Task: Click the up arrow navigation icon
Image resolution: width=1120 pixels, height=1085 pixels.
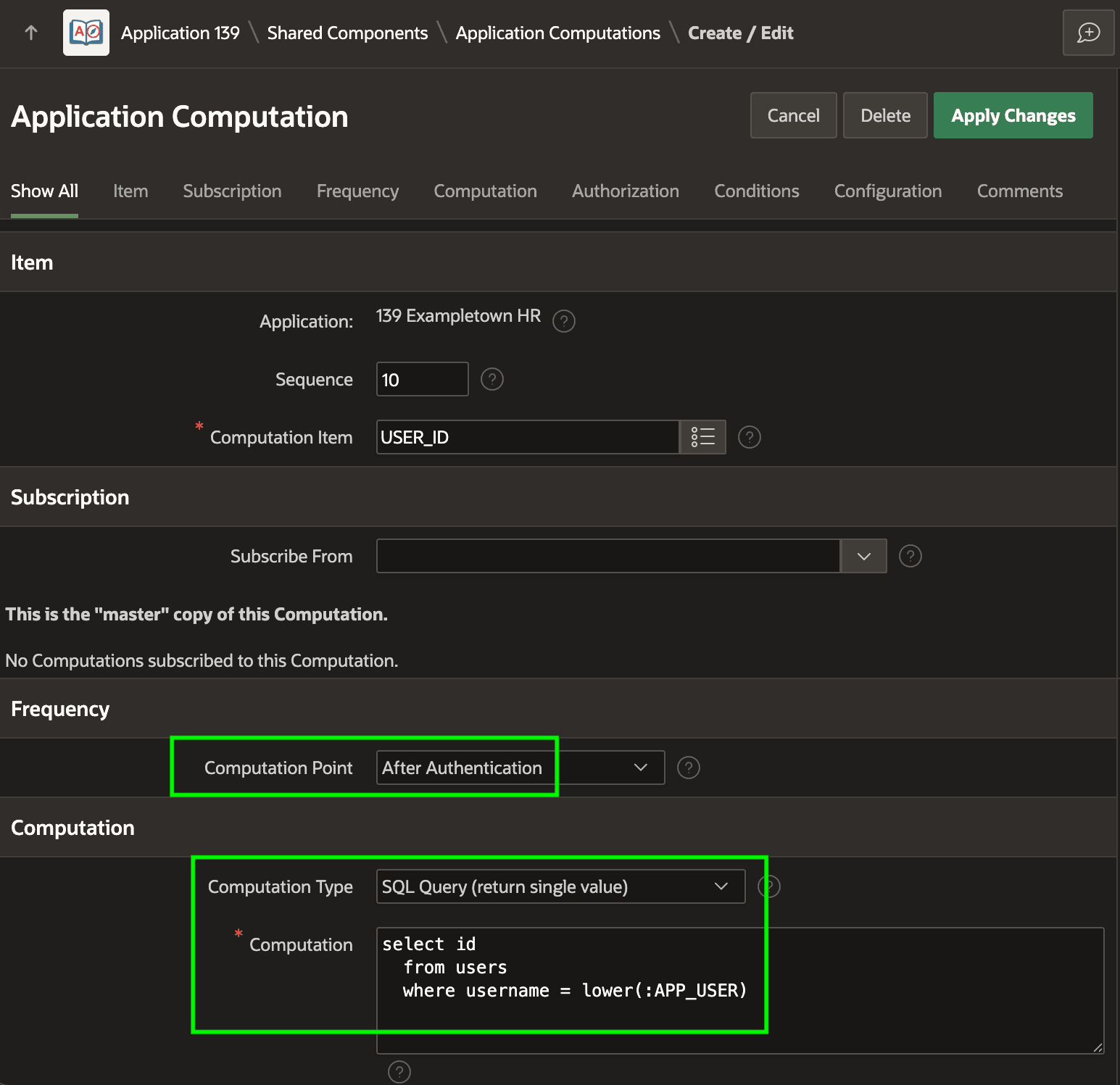Action: 31,33
